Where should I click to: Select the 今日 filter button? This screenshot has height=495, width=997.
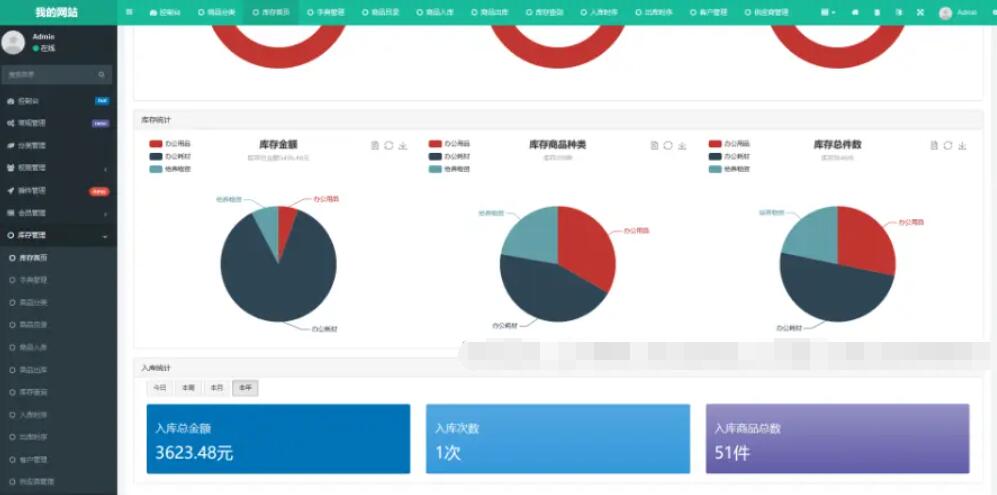point(160,388)
